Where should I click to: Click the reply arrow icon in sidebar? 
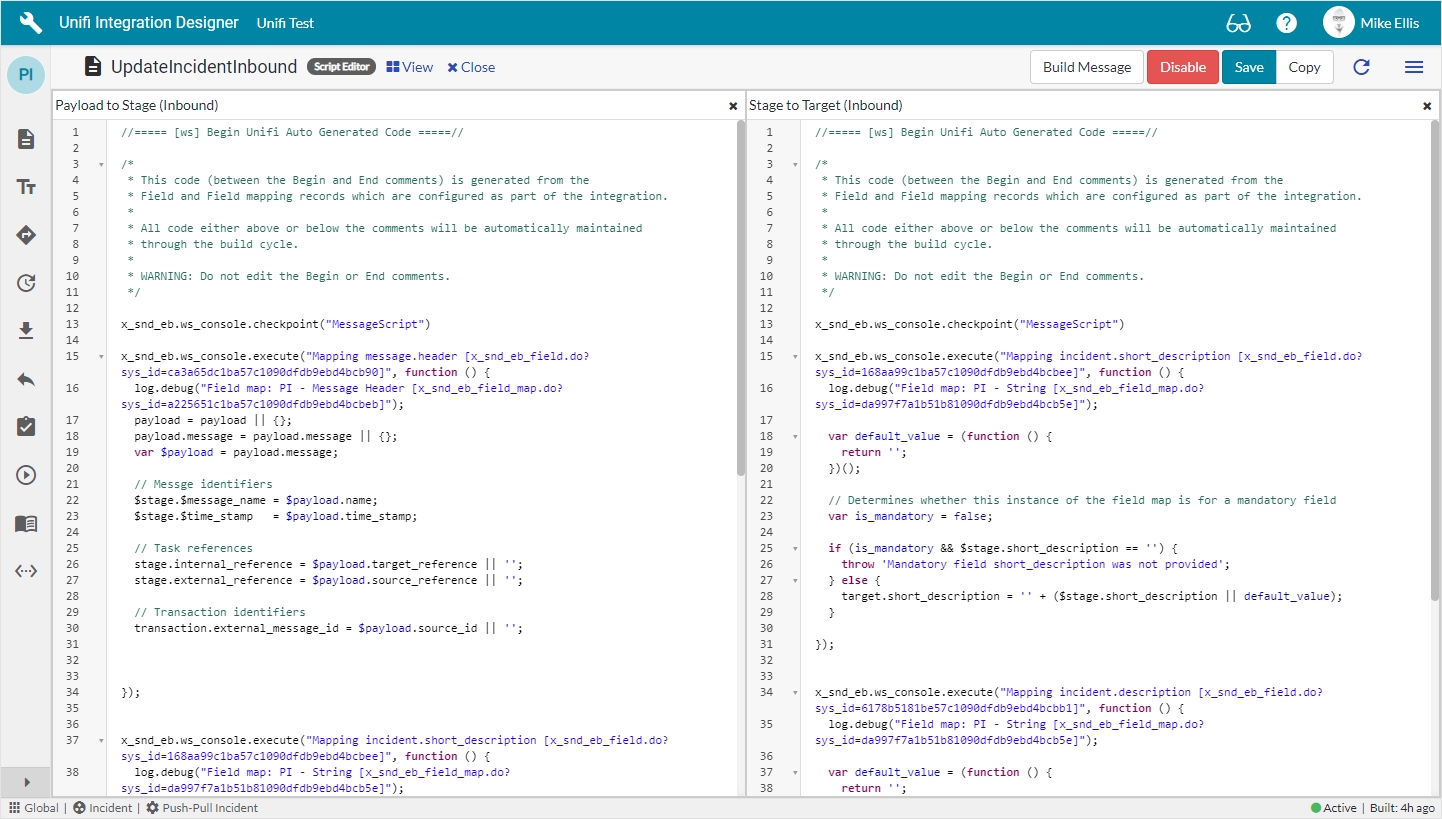pos(27,379)
